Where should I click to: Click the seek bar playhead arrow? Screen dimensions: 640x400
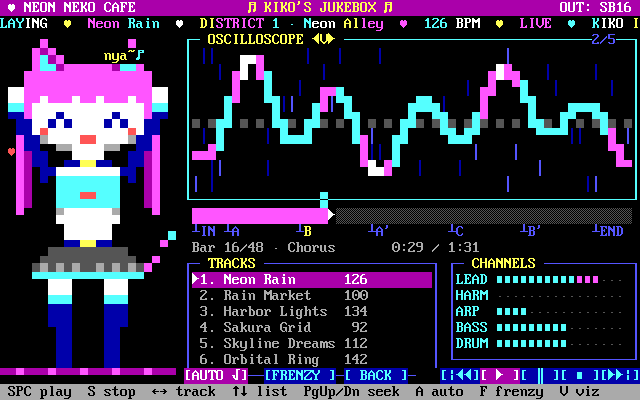pyautogui.click(x=331, y=215)
